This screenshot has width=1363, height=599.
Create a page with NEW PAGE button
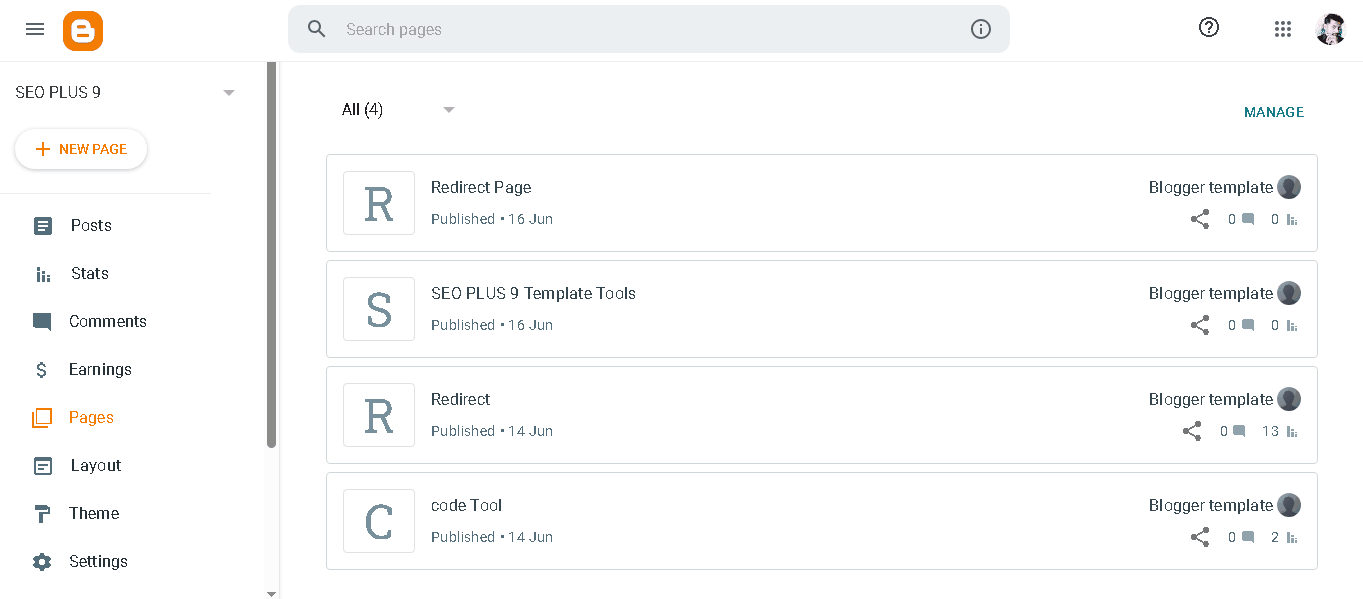click(x=81, y=149)
